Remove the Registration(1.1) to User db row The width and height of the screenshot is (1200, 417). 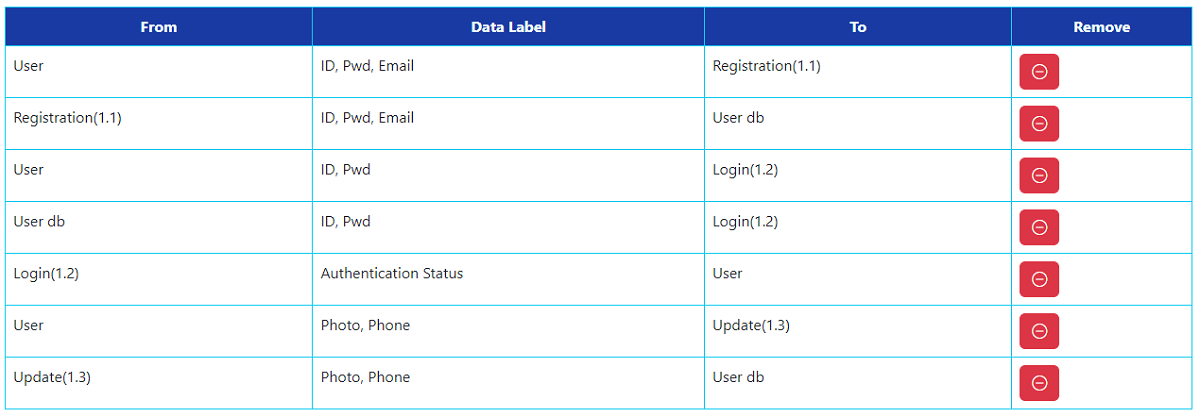point(1039,124)
